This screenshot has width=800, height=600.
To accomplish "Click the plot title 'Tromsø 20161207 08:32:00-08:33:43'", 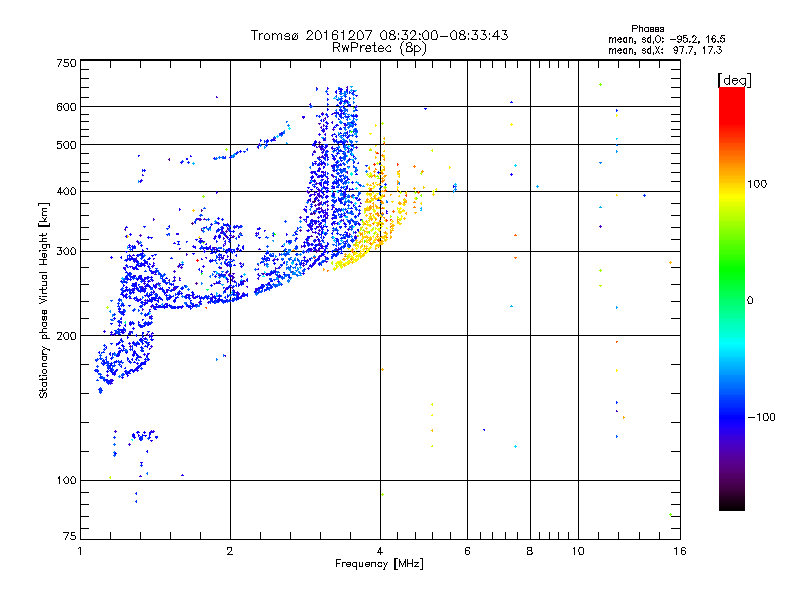I will click(x=379, y=35).
